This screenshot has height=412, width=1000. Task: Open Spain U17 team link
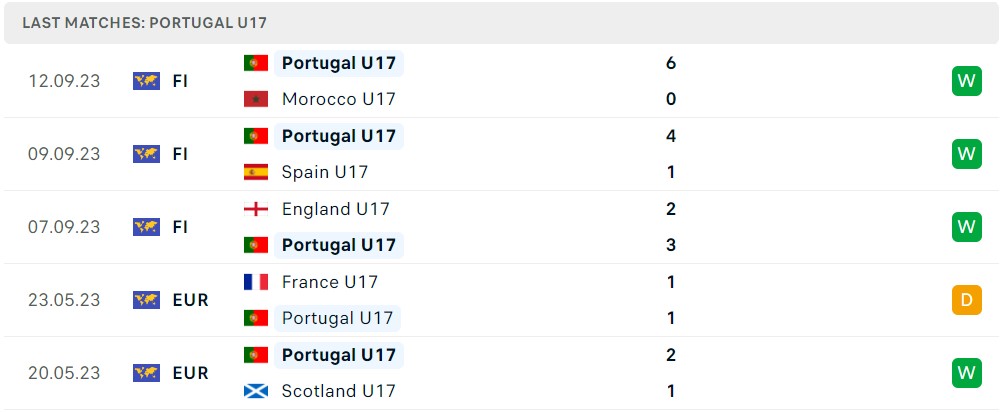pos(324,172)
